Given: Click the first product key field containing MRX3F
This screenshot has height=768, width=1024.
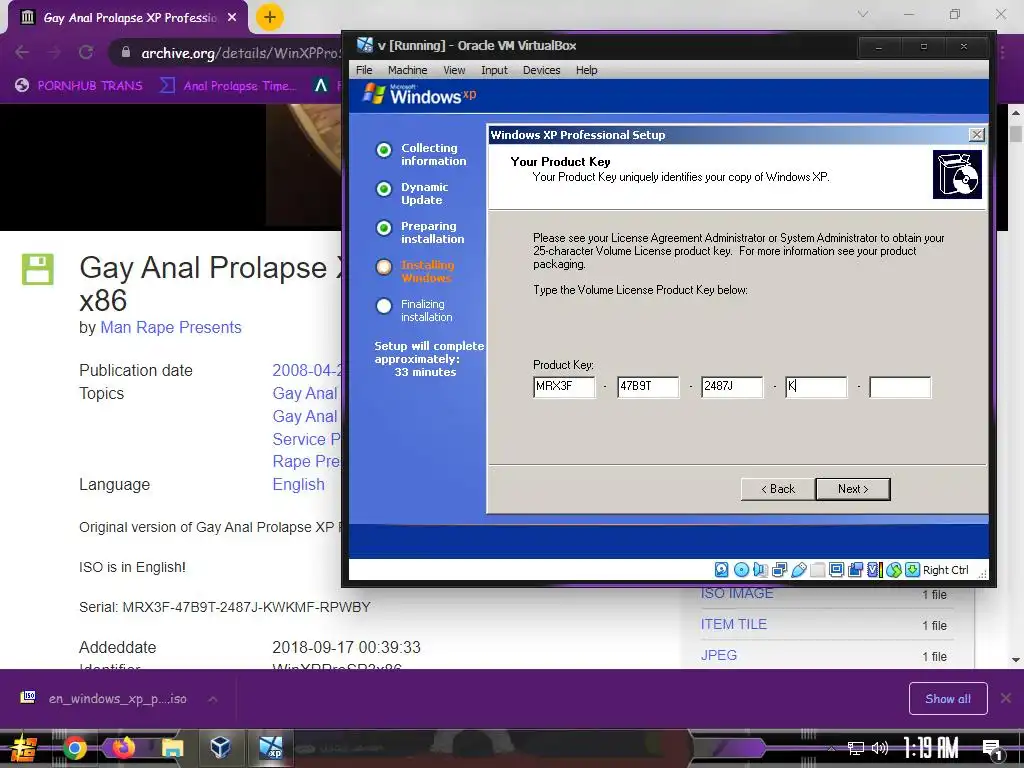Looking at the screenshot, I should click(564, 387).
